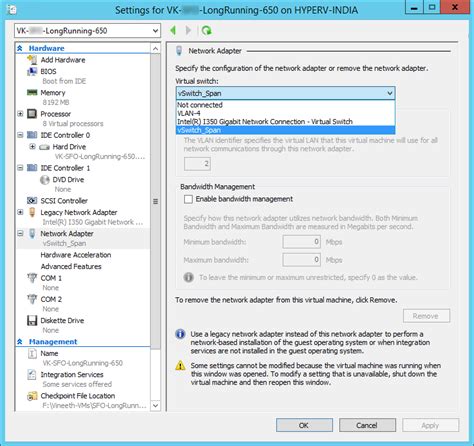Select the Memory tree item label
Image resolution: width=474 pixels, height=446 pixels.
(x=53, y=93)
